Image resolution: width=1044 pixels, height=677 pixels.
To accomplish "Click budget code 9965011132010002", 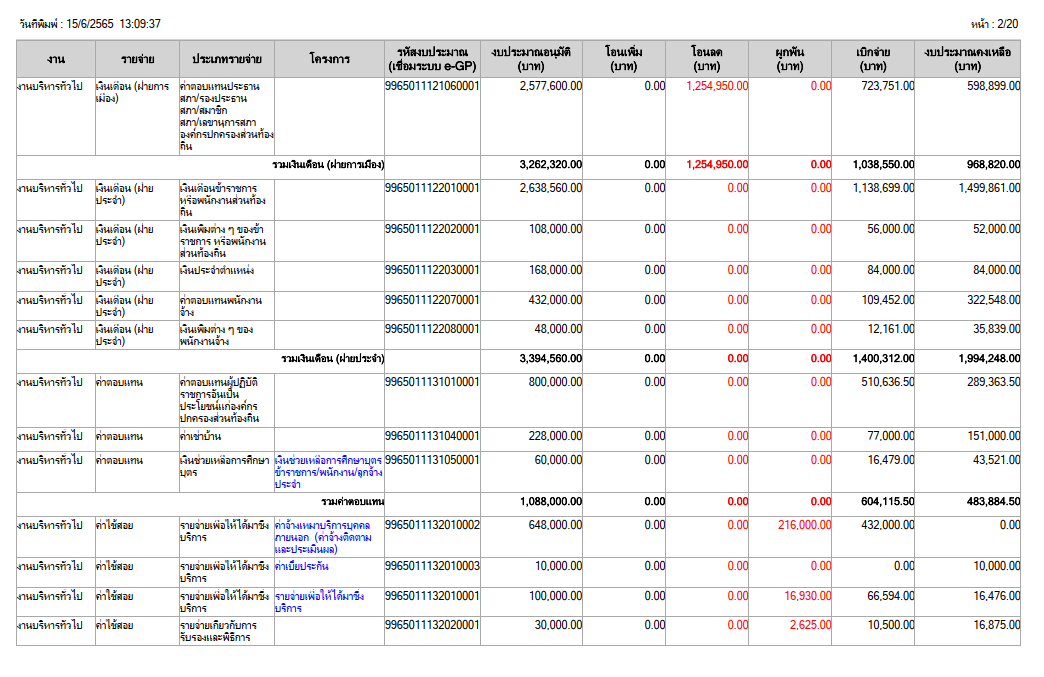I will click(x=432, y=525).
